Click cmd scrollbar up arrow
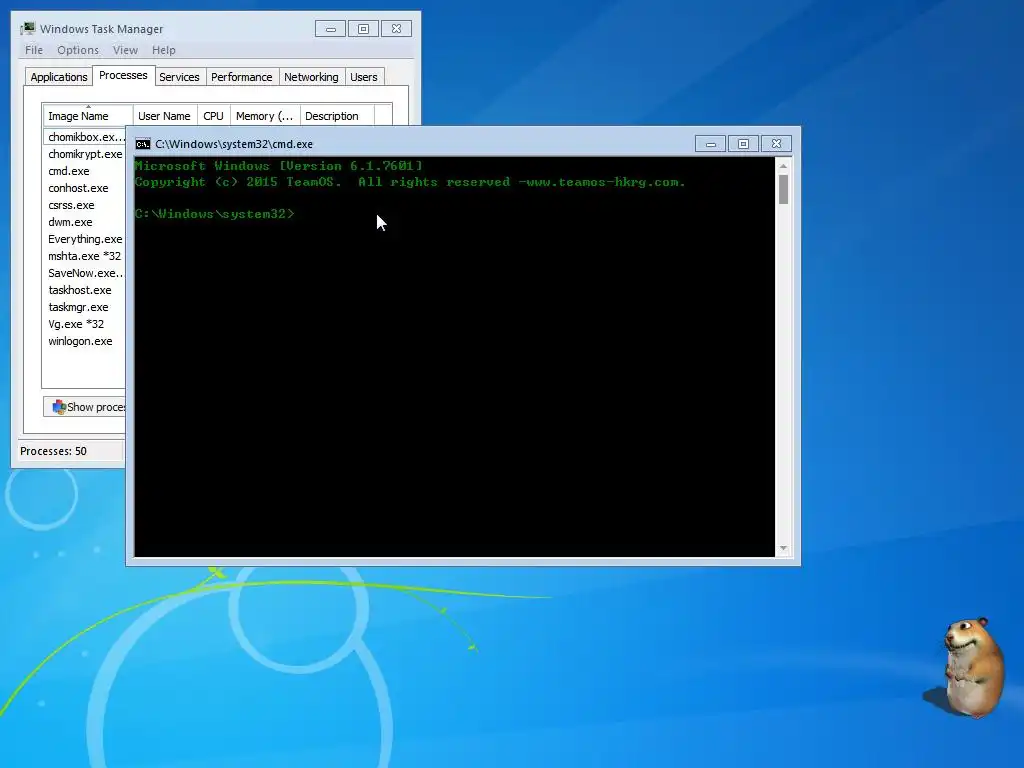 (783, 166)
